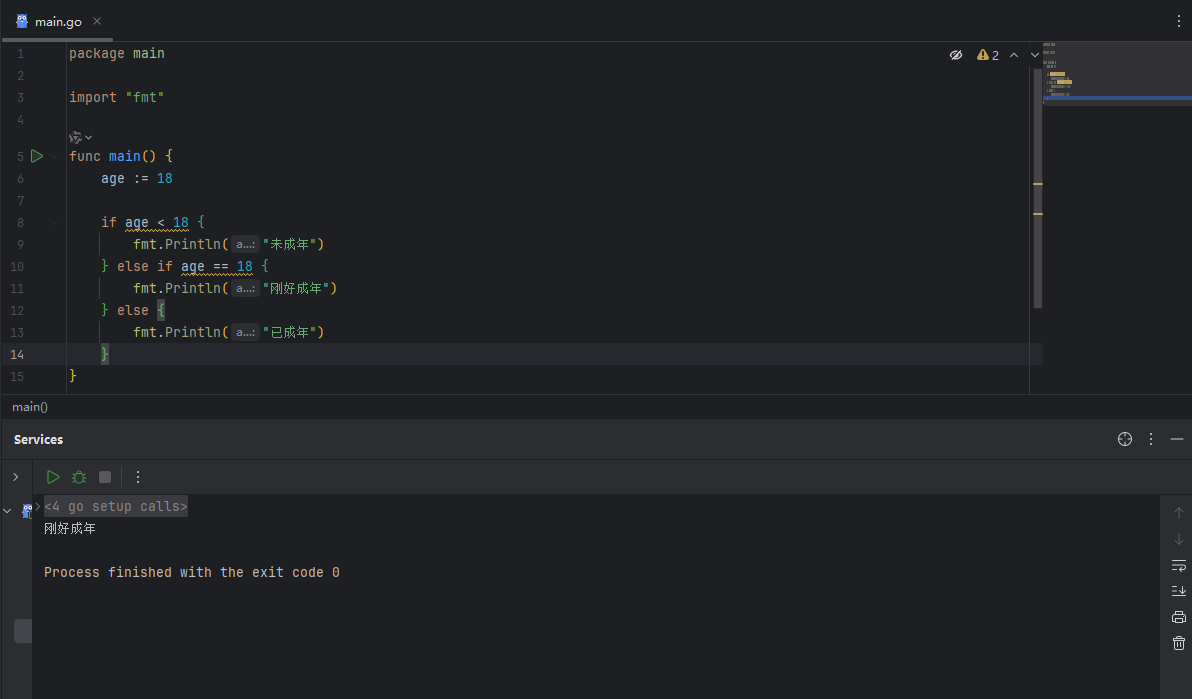The image size is (1192, 699).
Task: Click "Process finished with the exit code 0"
Action: point(192,572)
